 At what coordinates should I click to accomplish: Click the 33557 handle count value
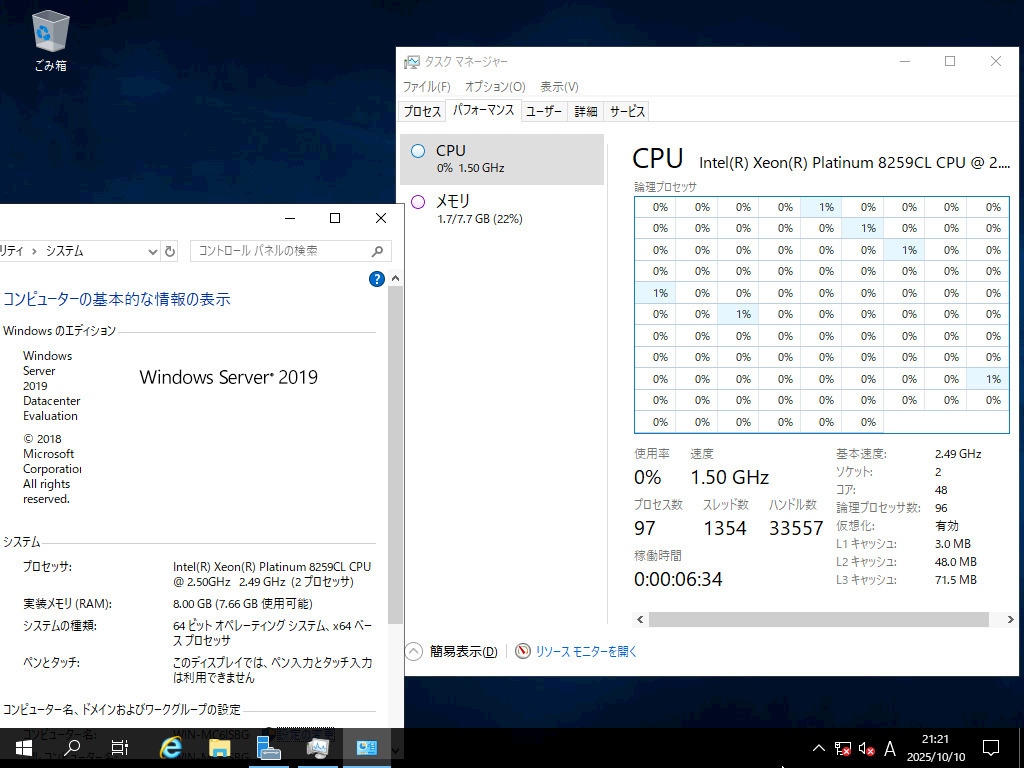click(x=796, y=528)
